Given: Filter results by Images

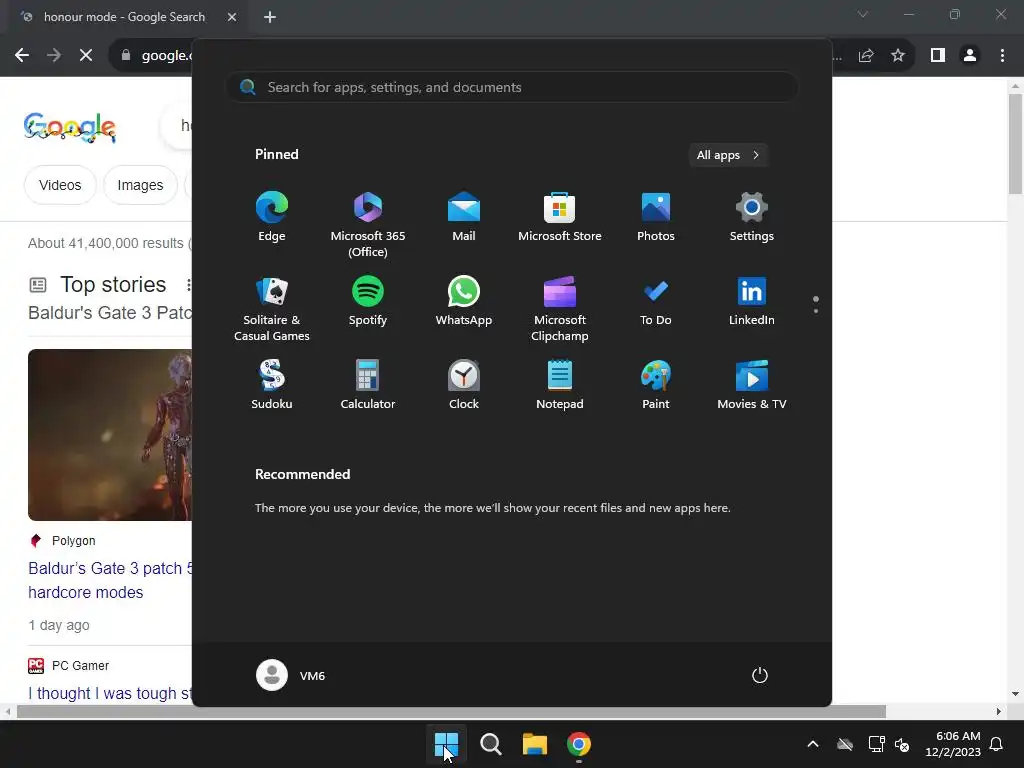Looking at the screenshot, I should [140, 185].
